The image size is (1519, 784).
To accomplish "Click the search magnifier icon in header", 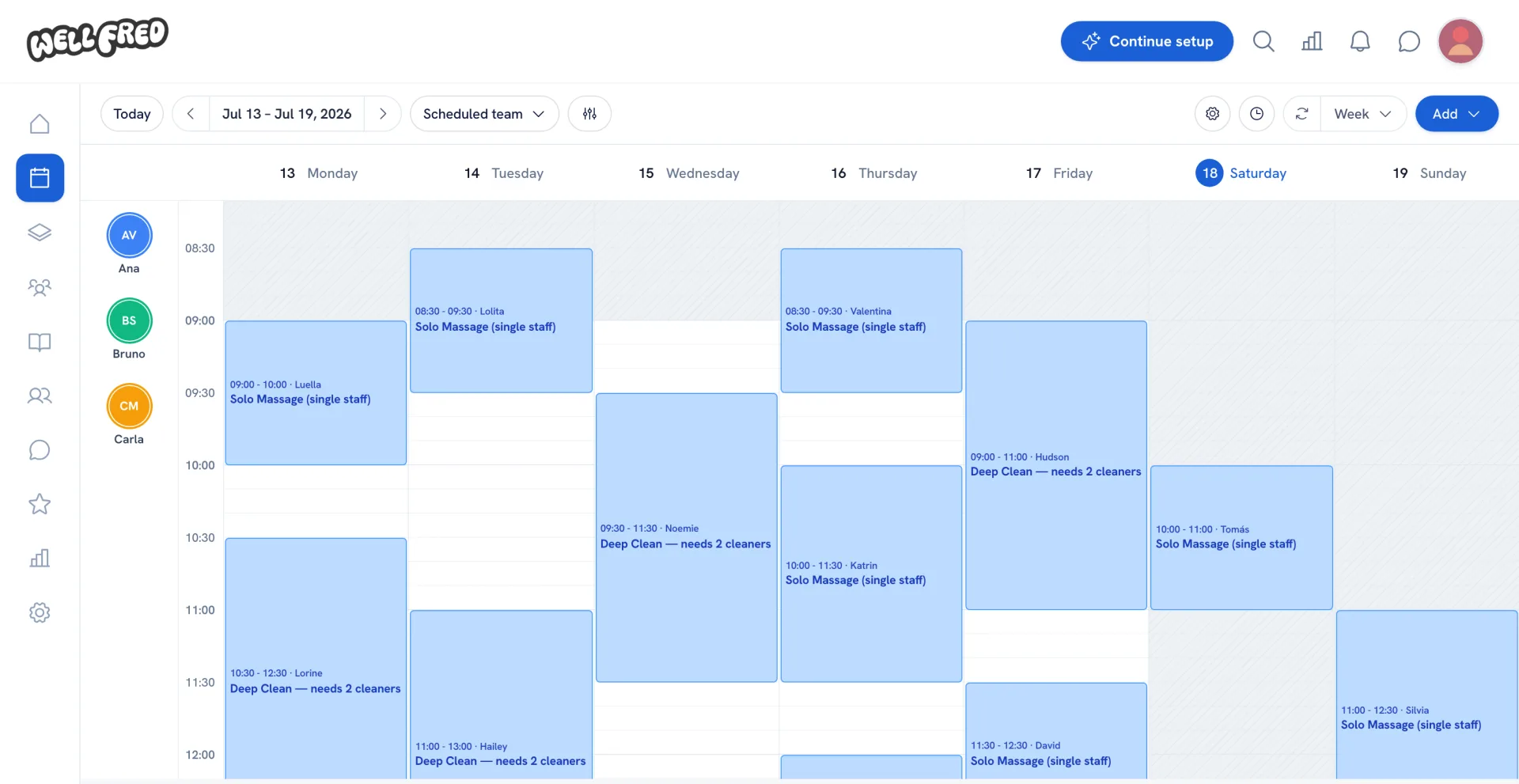I will point(1263,41).
